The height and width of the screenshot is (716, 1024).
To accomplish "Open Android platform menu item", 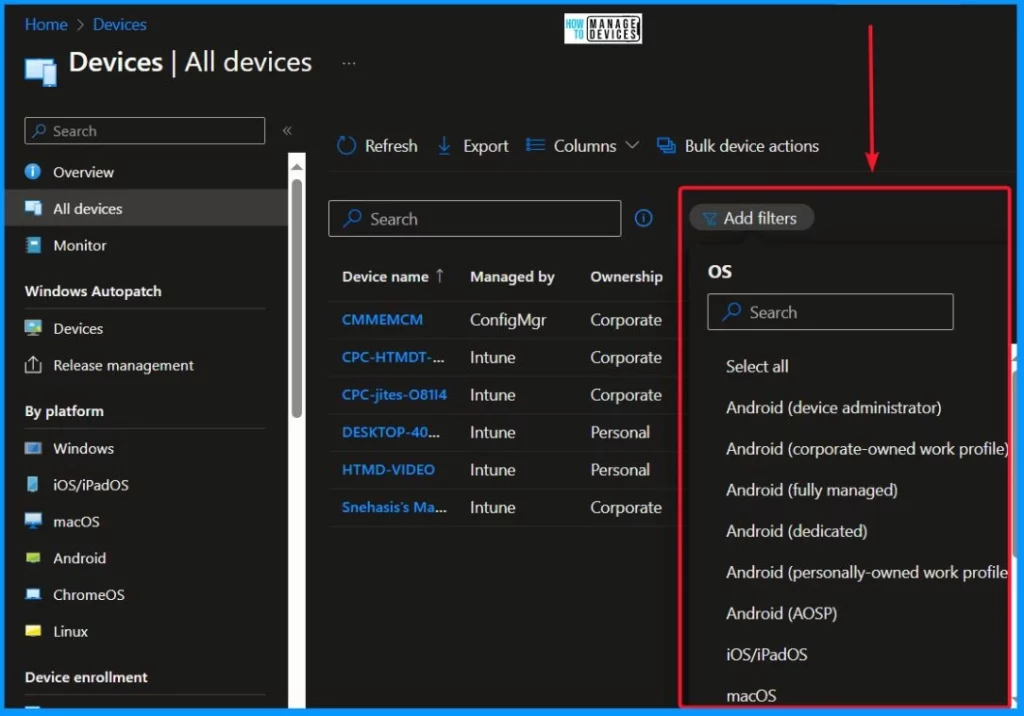I will [x=80, y=558].
